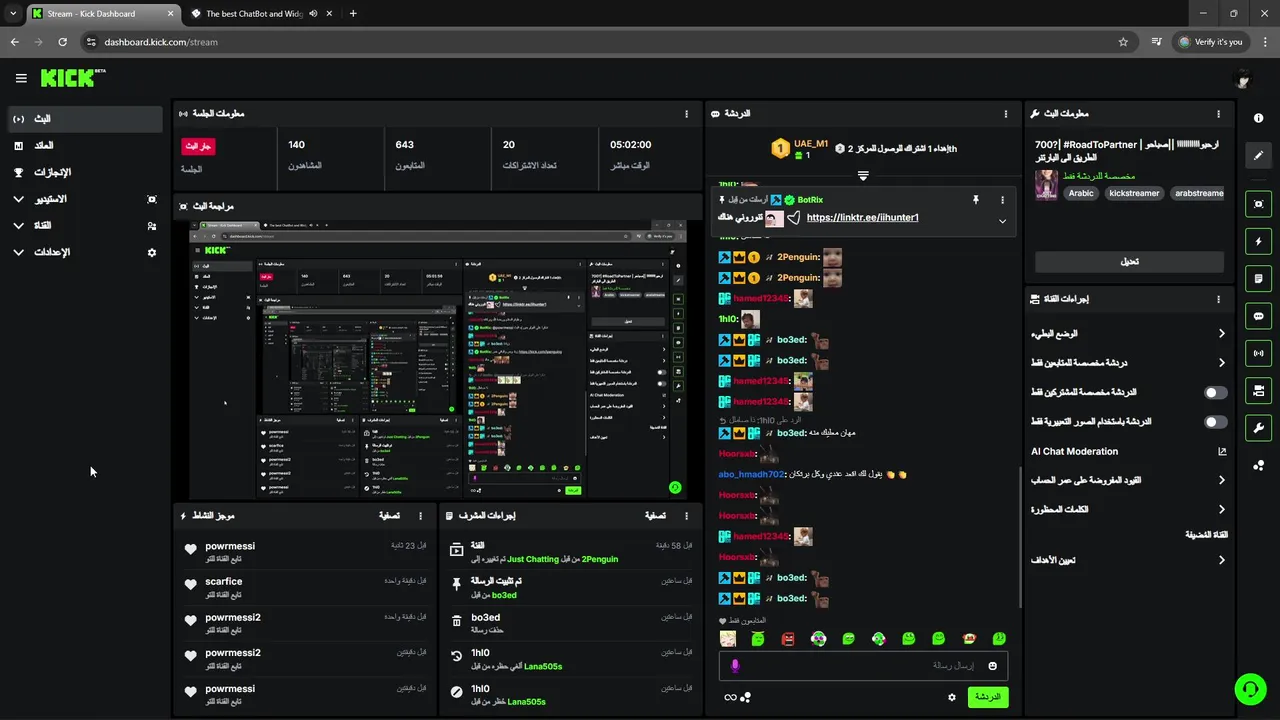Collapse the chat leaderboard handle arrow
The image size is (1280, 720).
tap(863, 175)
